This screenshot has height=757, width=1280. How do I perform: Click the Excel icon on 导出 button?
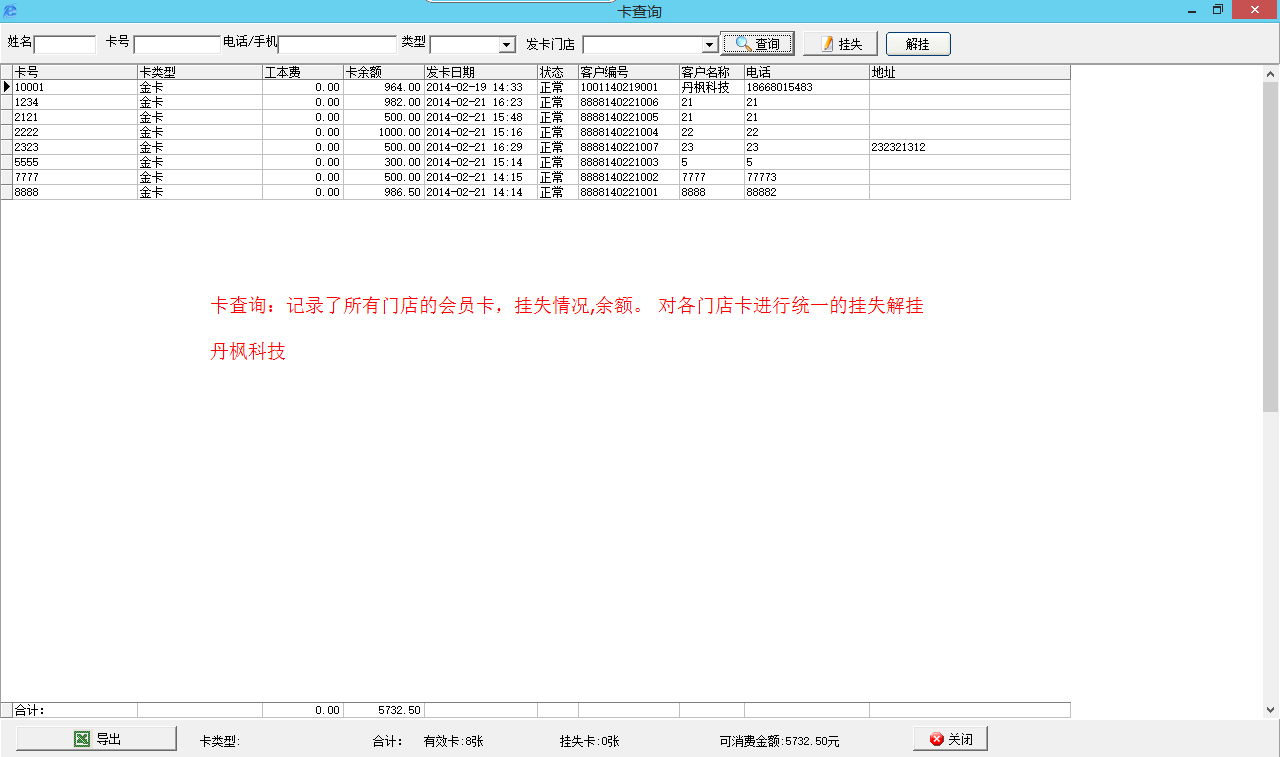tap(82, 739)
